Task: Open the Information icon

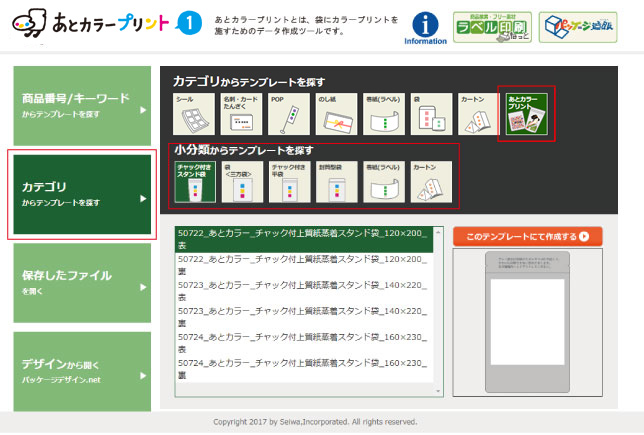Action: [x=425, y=28]
